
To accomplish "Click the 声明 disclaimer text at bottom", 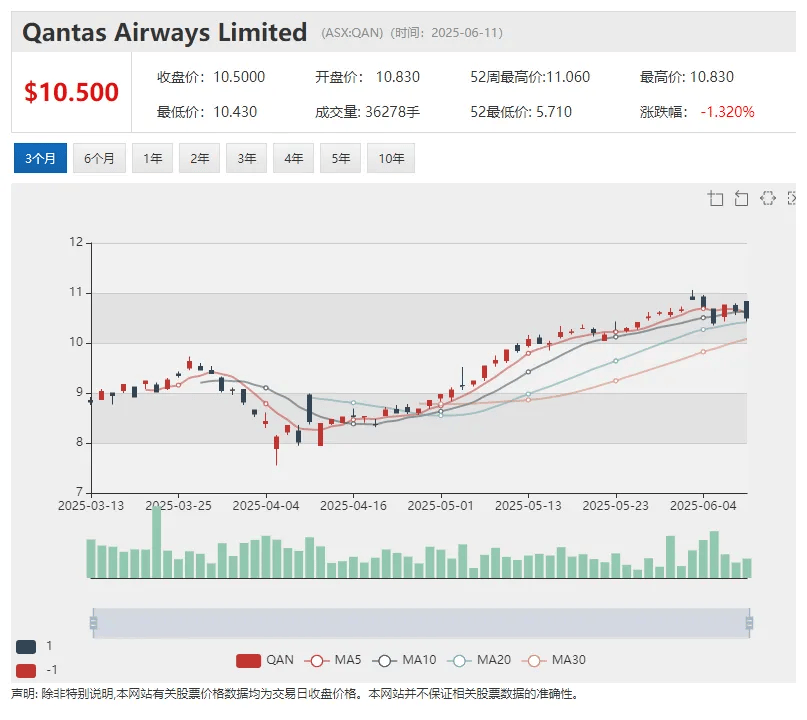I will pos(295,694).
